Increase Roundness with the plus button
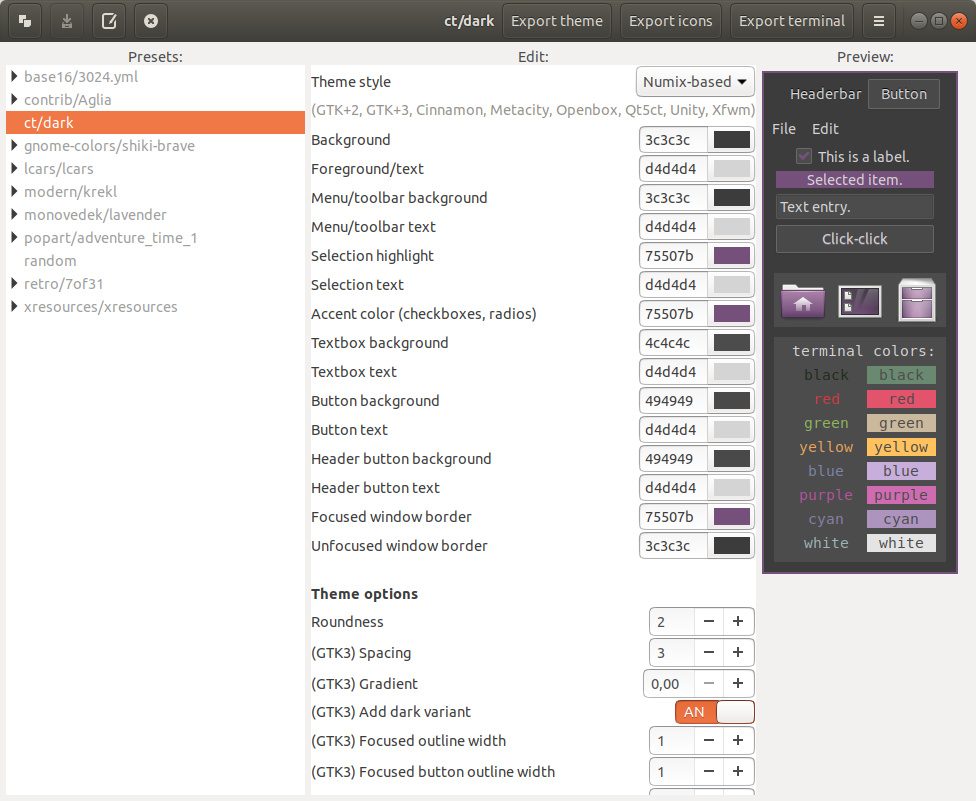 tap(738, 622)
